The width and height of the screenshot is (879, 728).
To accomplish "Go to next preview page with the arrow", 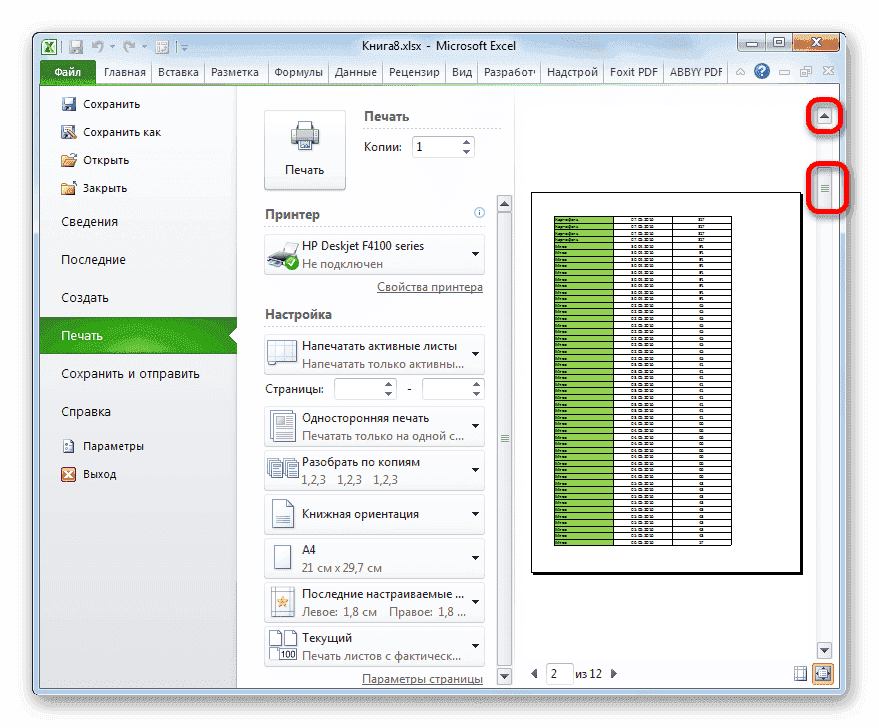I will point(613,673).
